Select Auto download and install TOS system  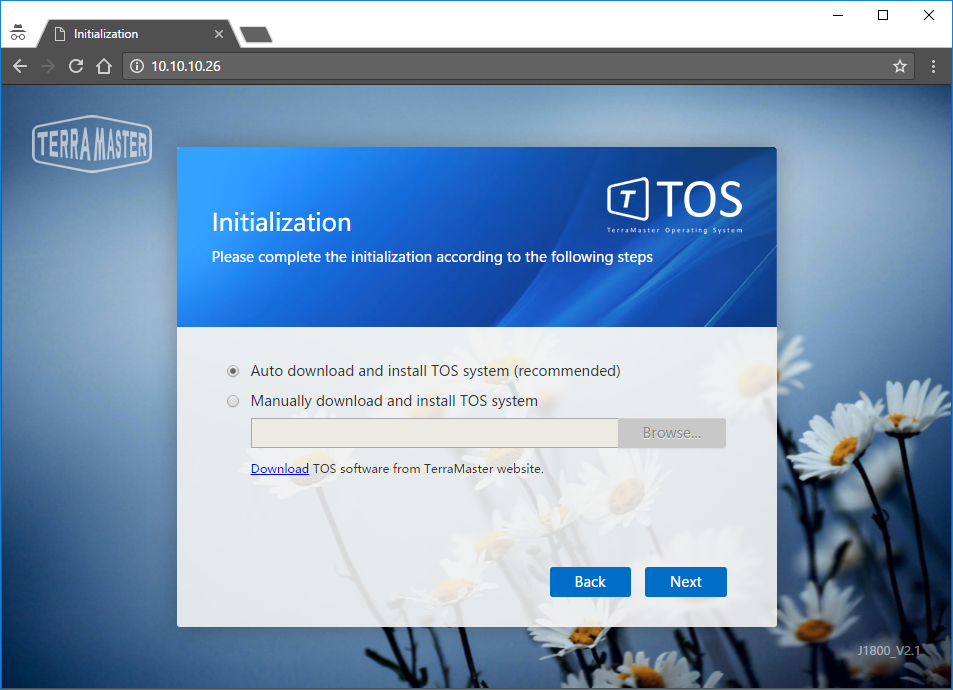pyautogui.click(x=233, y=371)
